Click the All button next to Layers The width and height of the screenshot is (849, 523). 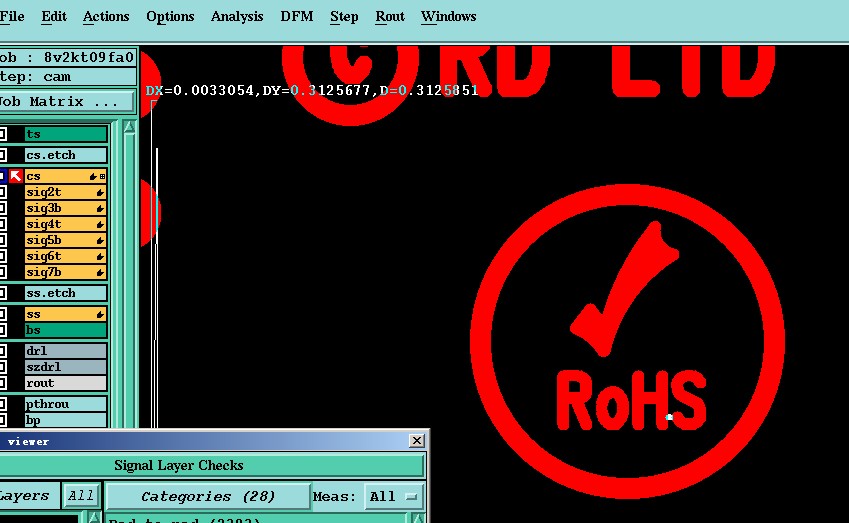tap(81, 495)
